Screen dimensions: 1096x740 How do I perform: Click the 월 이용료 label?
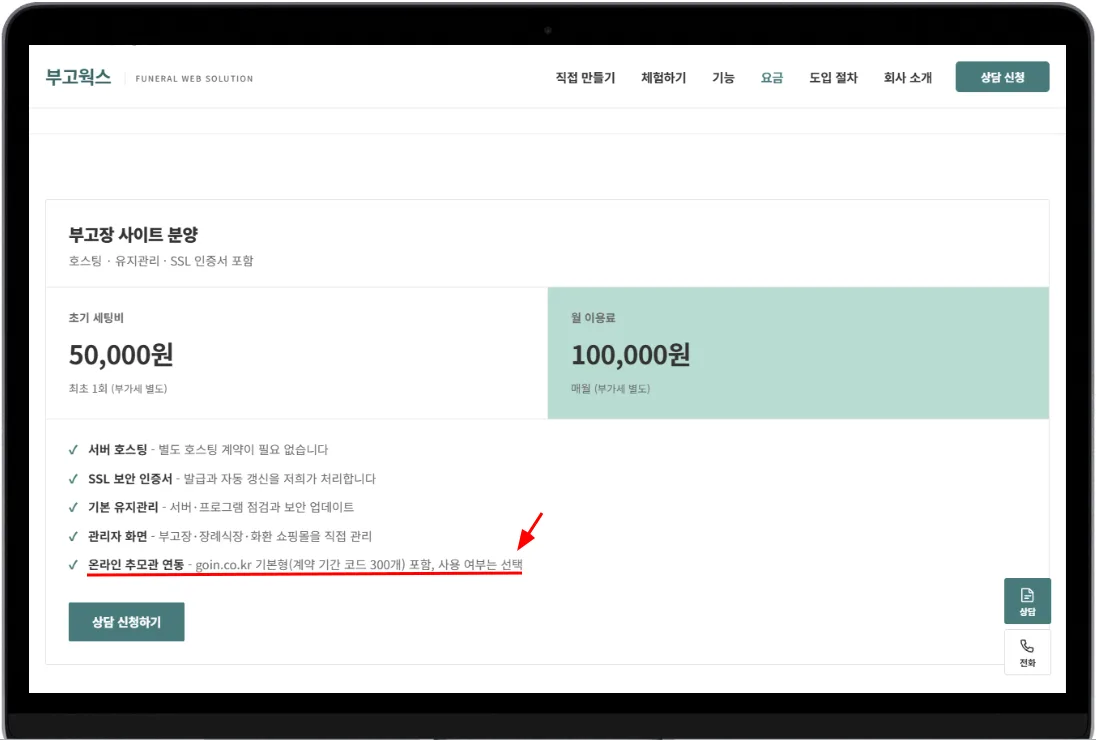click(x=593, y=318)
